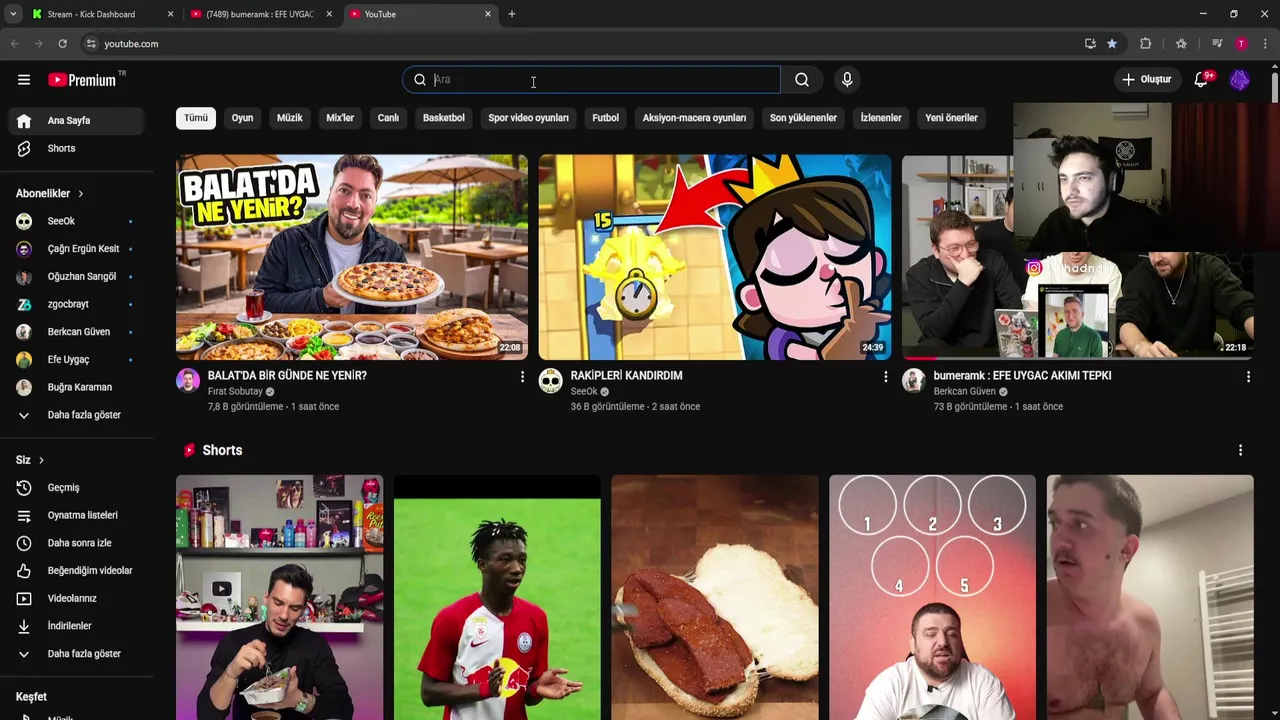
Task: Select the İzlenenler filter chip
Action: (881, 118)
